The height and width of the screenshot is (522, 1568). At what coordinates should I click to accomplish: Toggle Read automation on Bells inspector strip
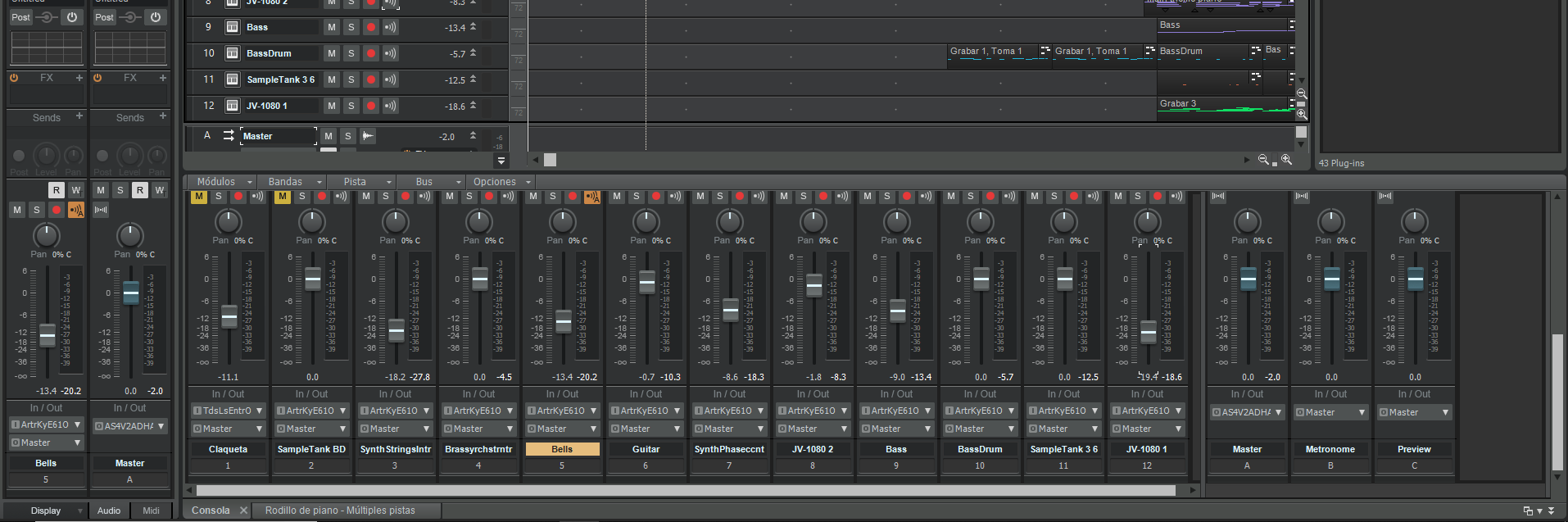coord(57,190)
